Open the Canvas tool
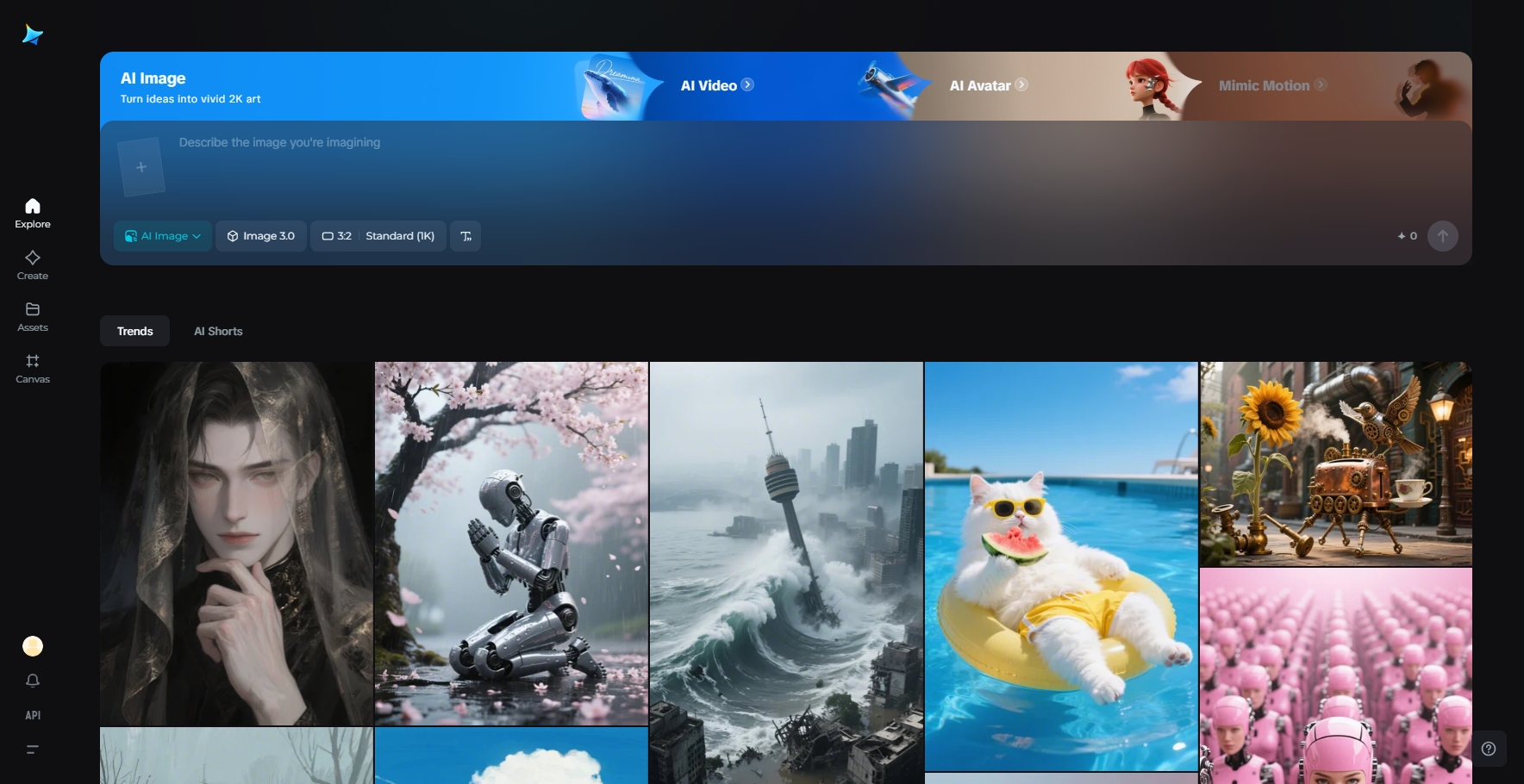The width and height of the screenshot is (1524, 784). pos(32,367)
